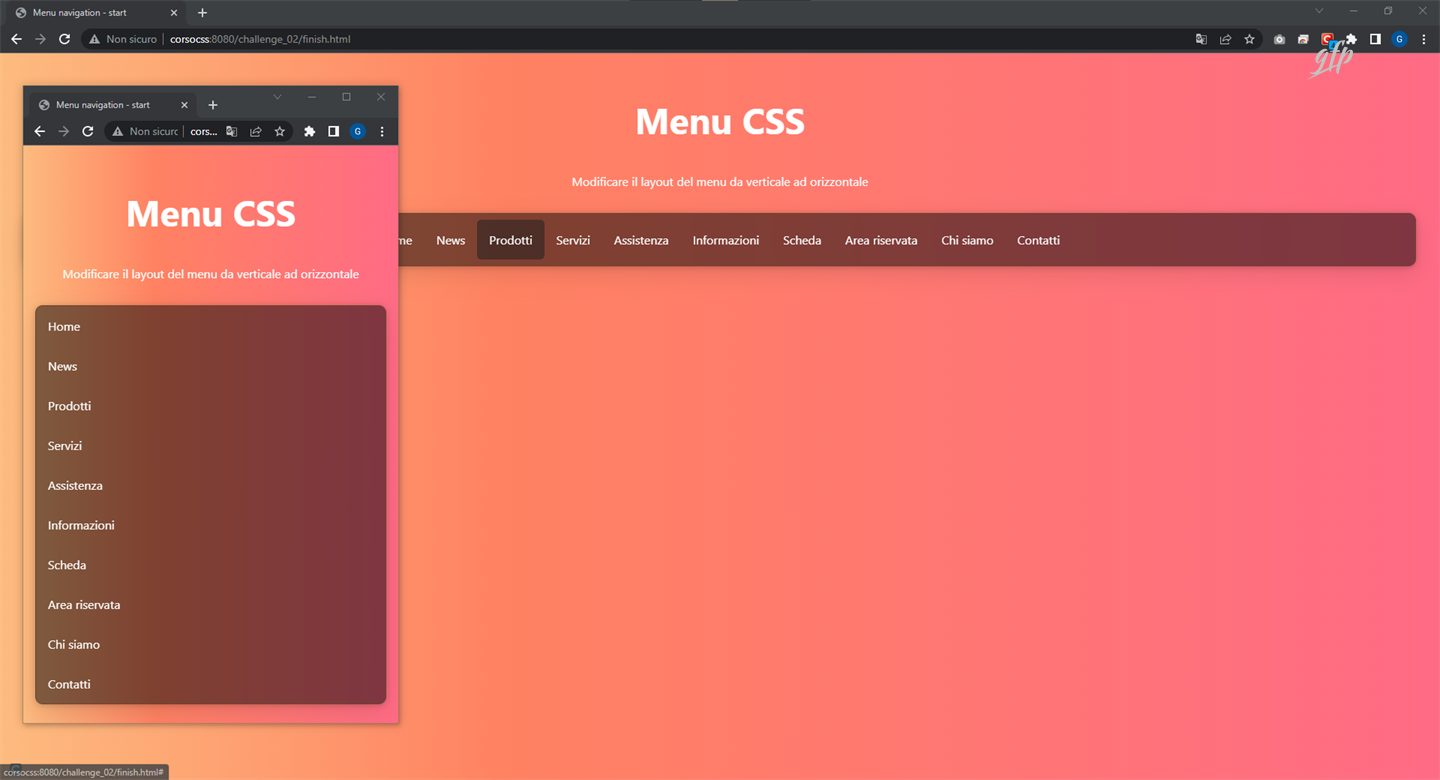Open three-dot menu in small front window
Screen dimensions: 1440x780
pyautogui.click(x=382, y=131)
